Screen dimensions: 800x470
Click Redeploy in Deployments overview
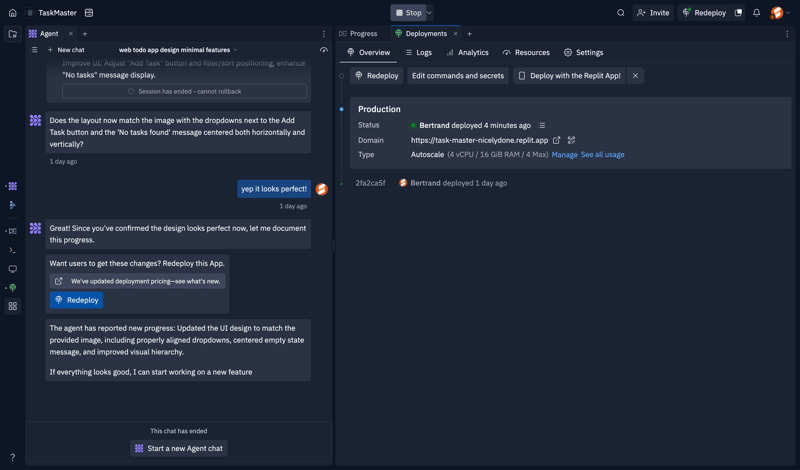click(377, 76)
